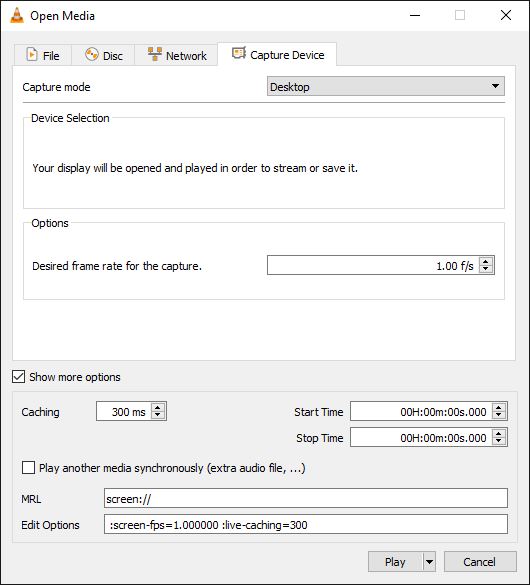Decrease Start Time with down arrow
This screenshot has width=530, height=585.
(499, 415)
